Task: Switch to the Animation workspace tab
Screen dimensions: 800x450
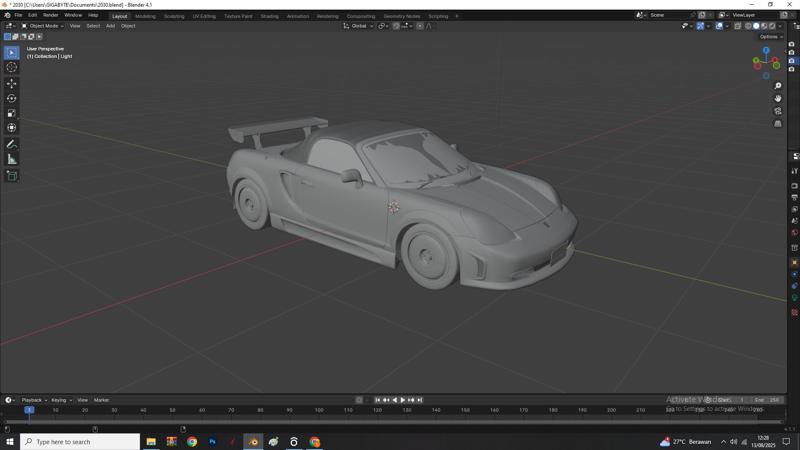Action: (x=298, y=16)
